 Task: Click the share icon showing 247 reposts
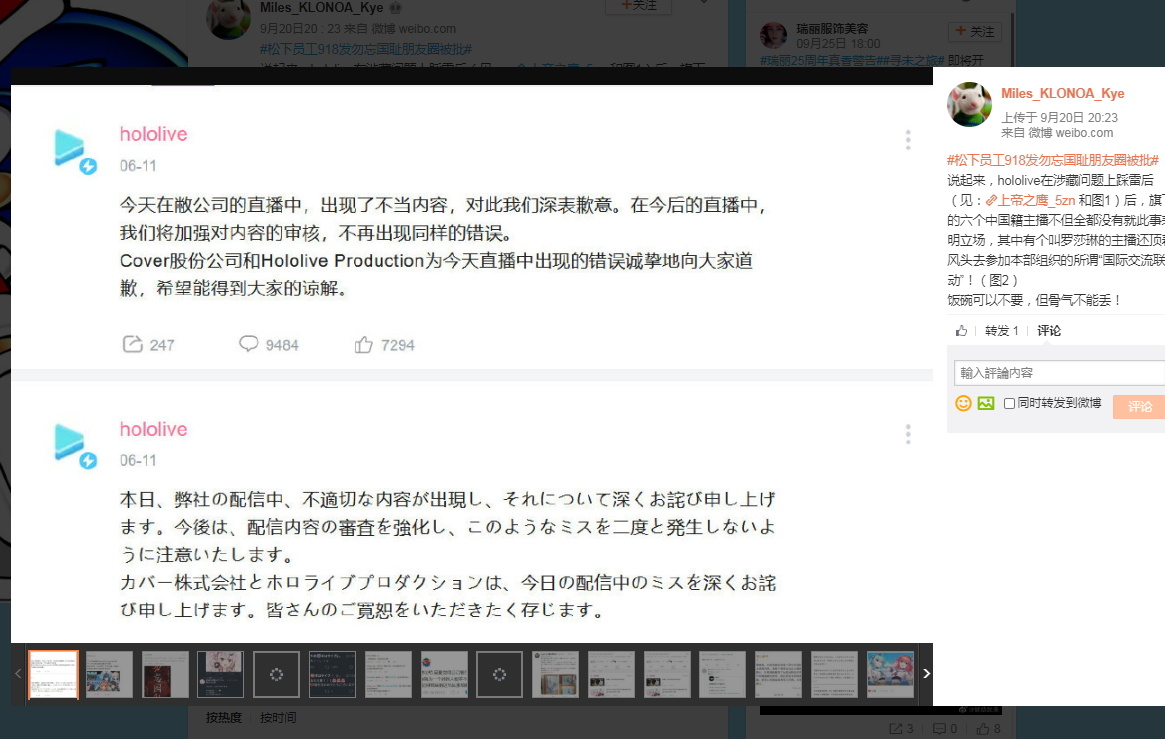[132, 344]
